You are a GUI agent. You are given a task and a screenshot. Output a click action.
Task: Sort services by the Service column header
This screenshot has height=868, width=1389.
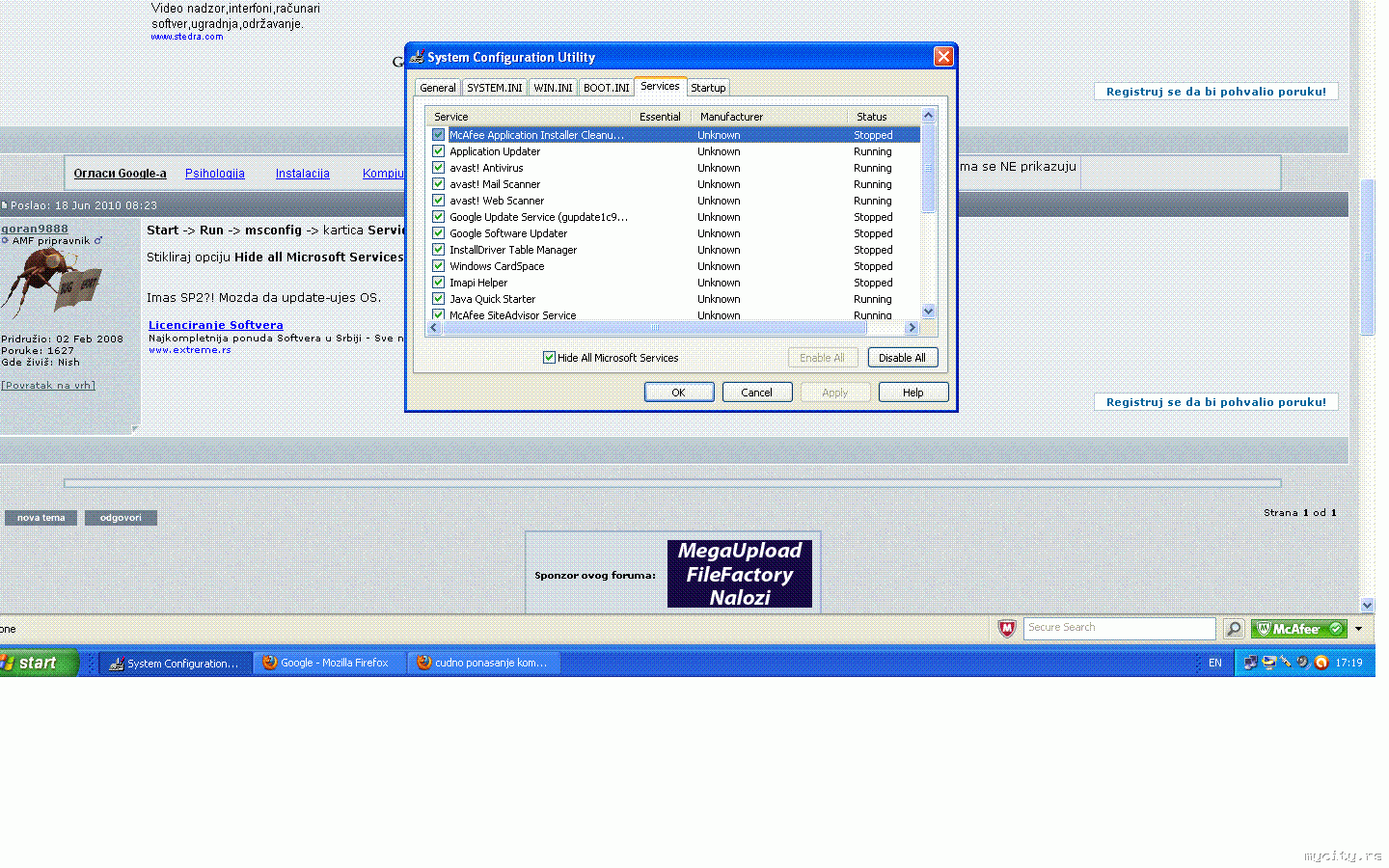pyautogui.click(x=529, y=117)
